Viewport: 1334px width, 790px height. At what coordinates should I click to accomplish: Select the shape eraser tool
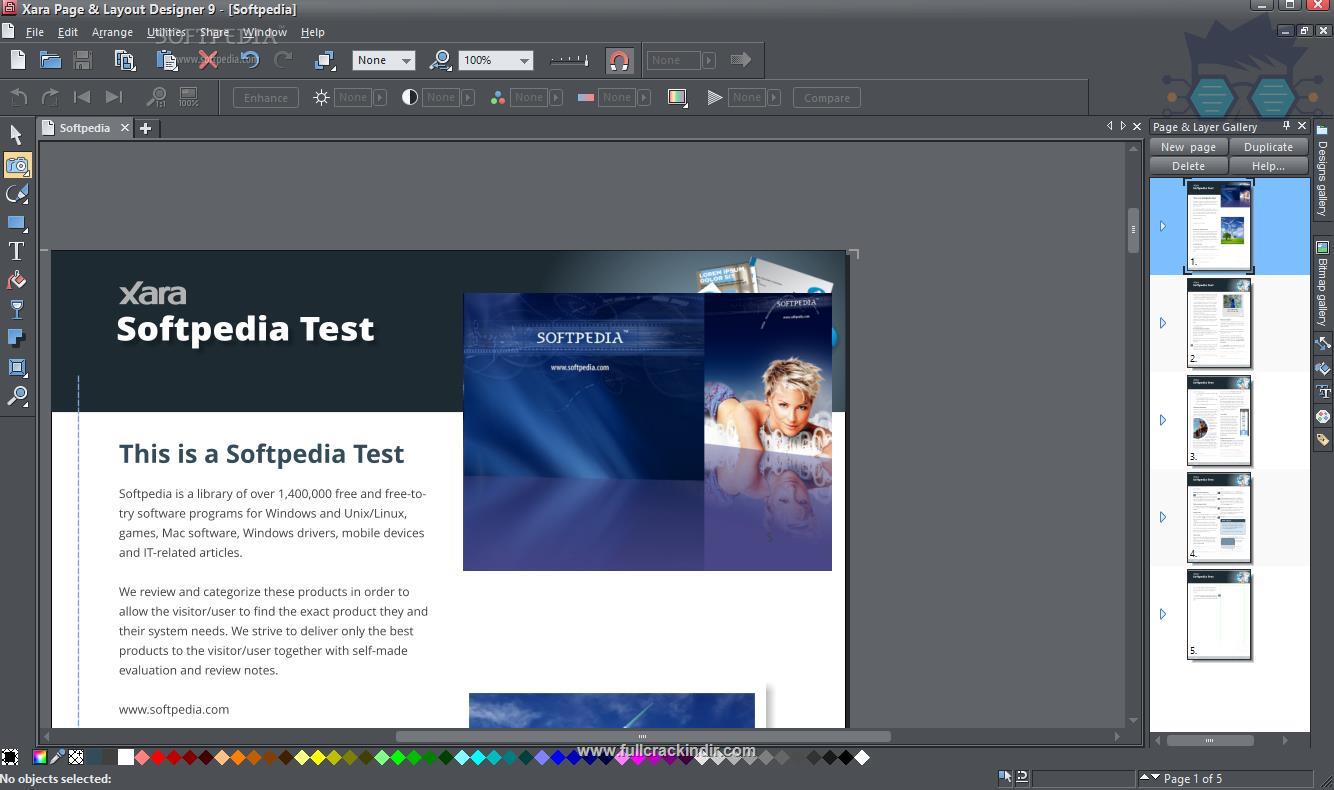point(17,194)
